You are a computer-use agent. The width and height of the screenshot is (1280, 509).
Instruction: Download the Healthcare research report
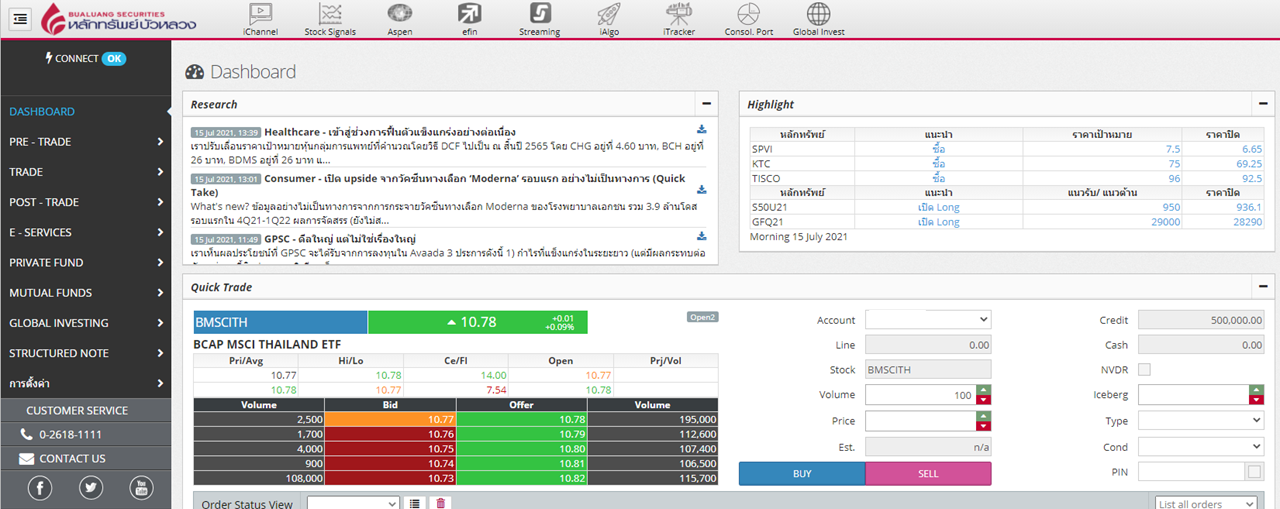coord(702,129)
